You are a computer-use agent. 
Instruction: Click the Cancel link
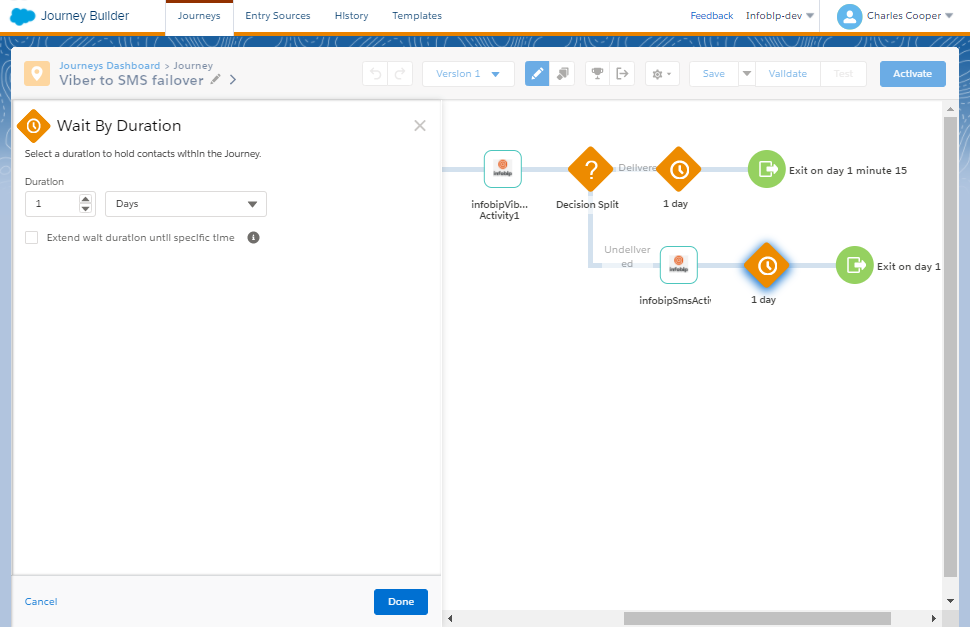tap(41, 602)
